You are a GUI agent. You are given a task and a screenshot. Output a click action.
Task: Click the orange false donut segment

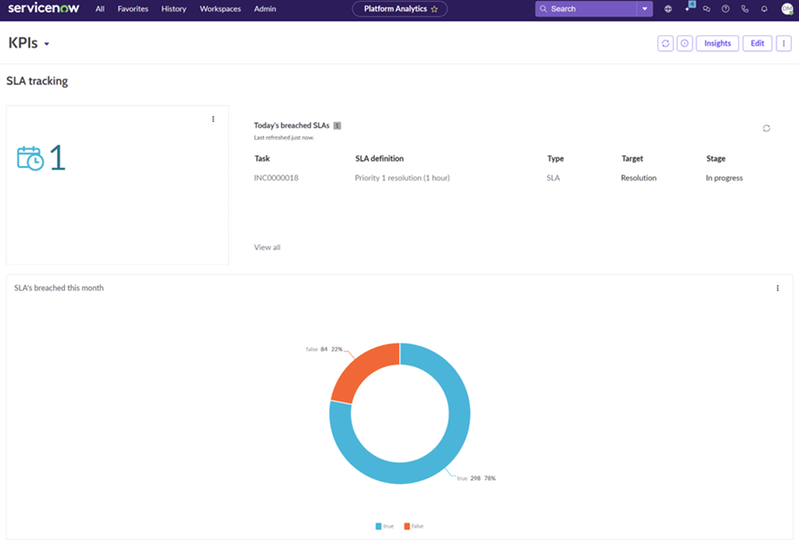click(x=358, y=368)
